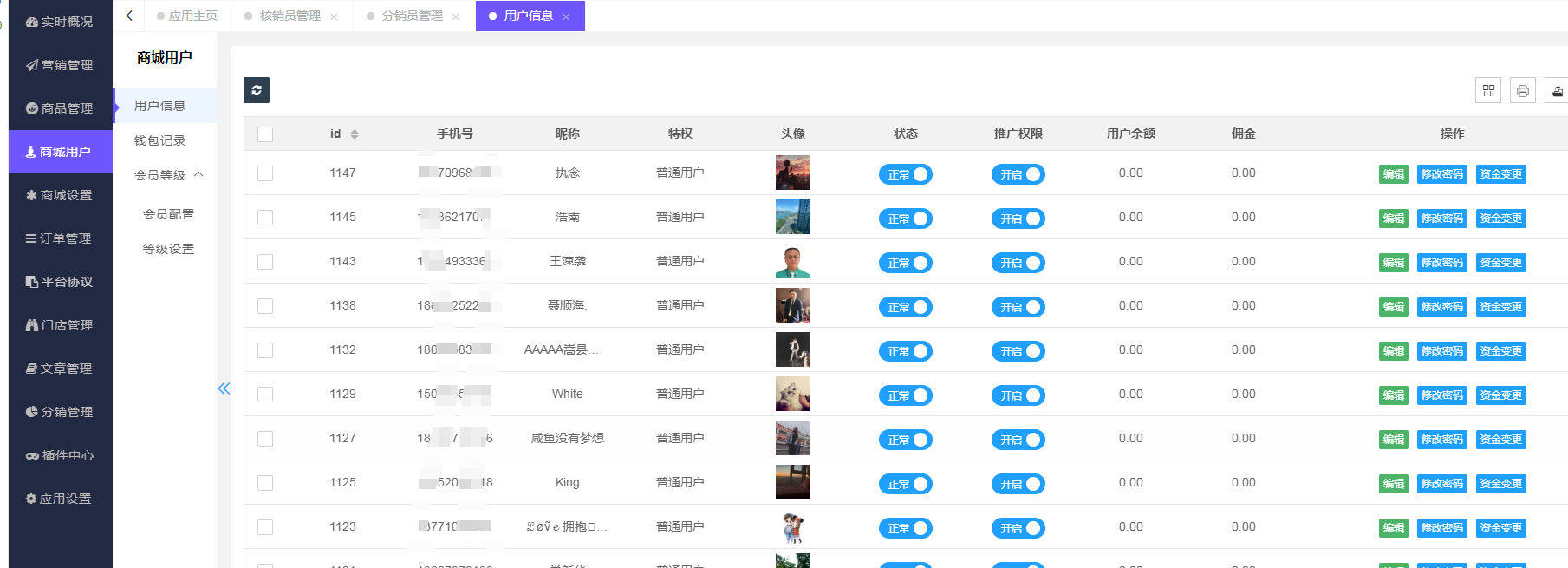Image resolution: width=1568 pixels, height=568 pixels.
Task: Click 编辑 button for user 1123
Action: [1394, 528]
